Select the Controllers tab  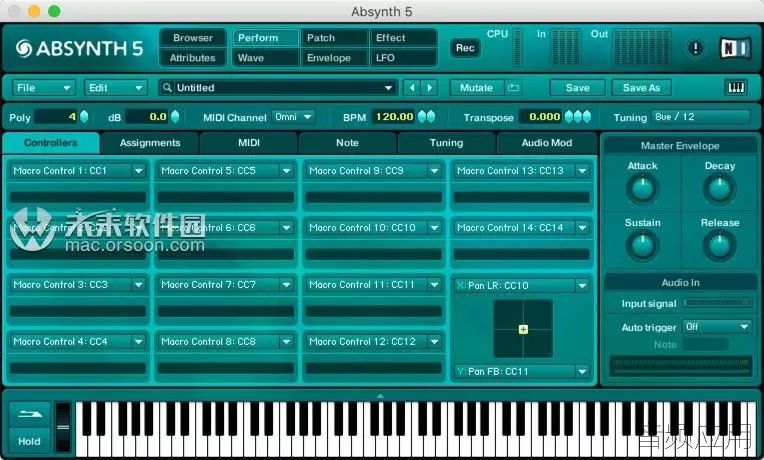51,143
